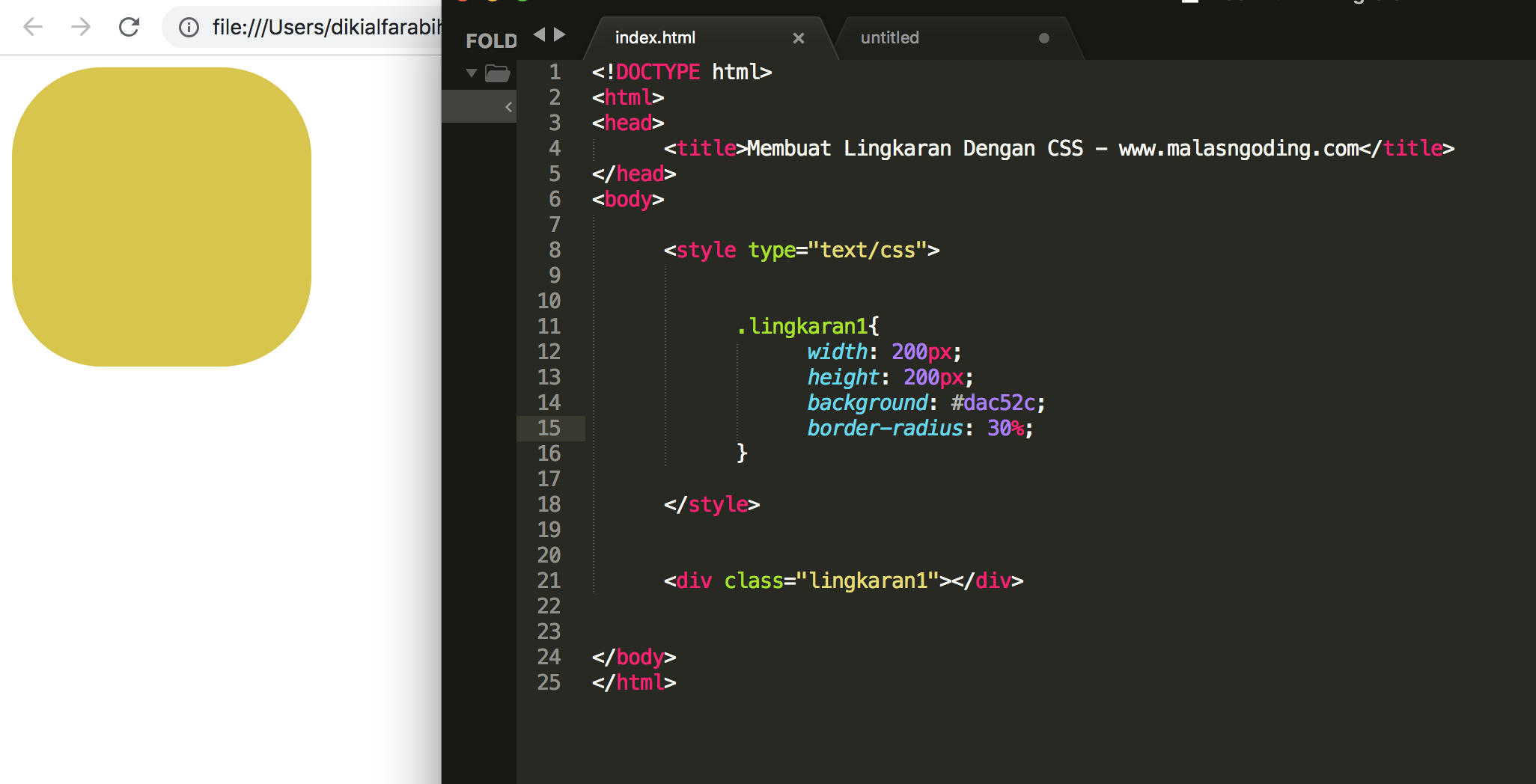Click the closing head tag on line 5
1536x784 pixels.
(634, 174)
